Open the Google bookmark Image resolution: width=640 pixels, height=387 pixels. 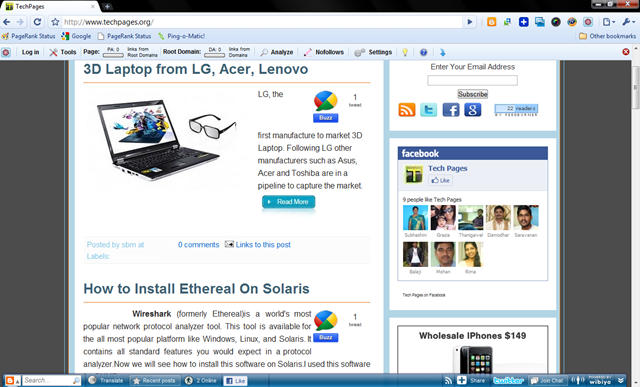click(76, 36)
